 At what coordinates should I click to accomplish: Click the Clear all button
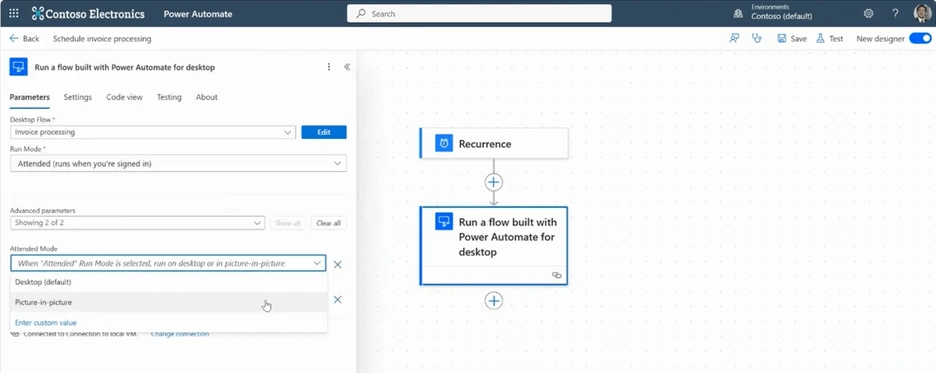328,223
